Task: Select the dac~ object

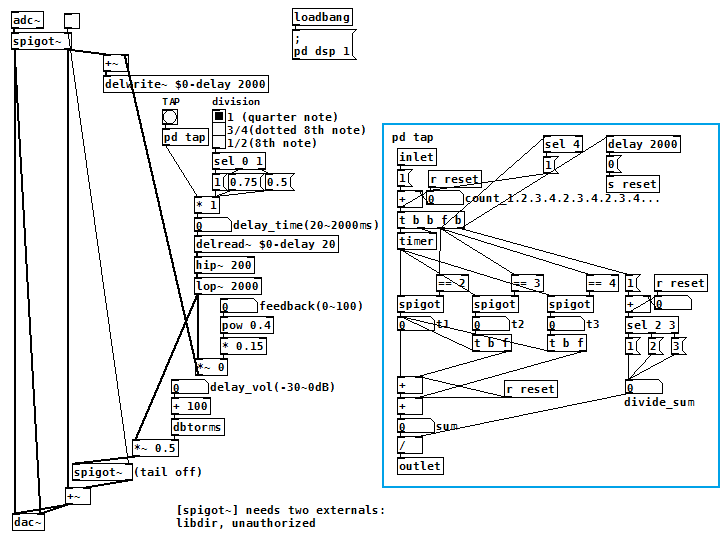Action: tap(28, 522)
